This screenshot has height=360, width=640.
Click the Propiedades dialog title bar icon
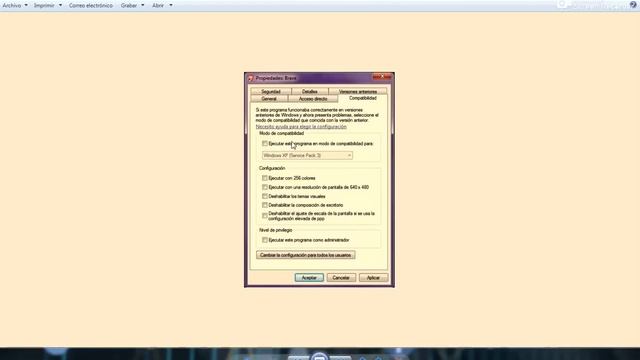251,78
